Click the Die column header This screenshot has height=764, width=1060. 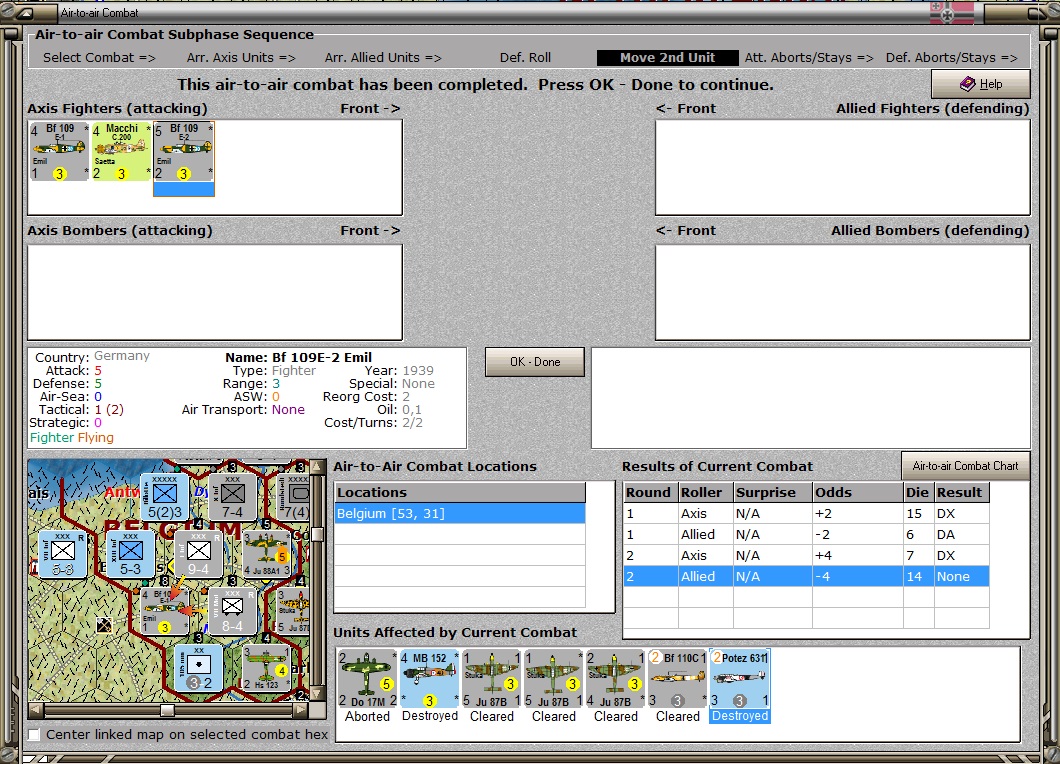coord(919,492)
